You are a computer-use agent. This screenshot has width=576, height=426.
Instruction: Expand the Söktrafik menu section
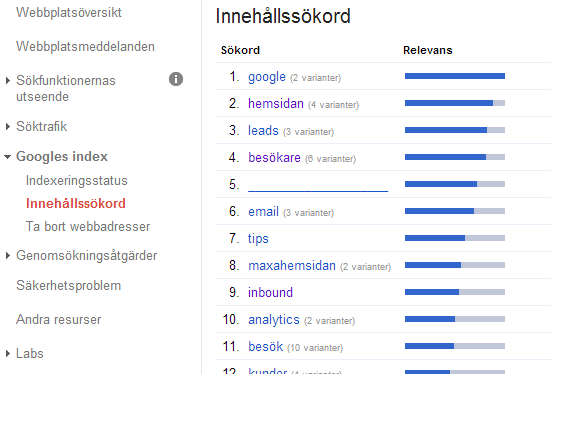(x=8, y=126)
